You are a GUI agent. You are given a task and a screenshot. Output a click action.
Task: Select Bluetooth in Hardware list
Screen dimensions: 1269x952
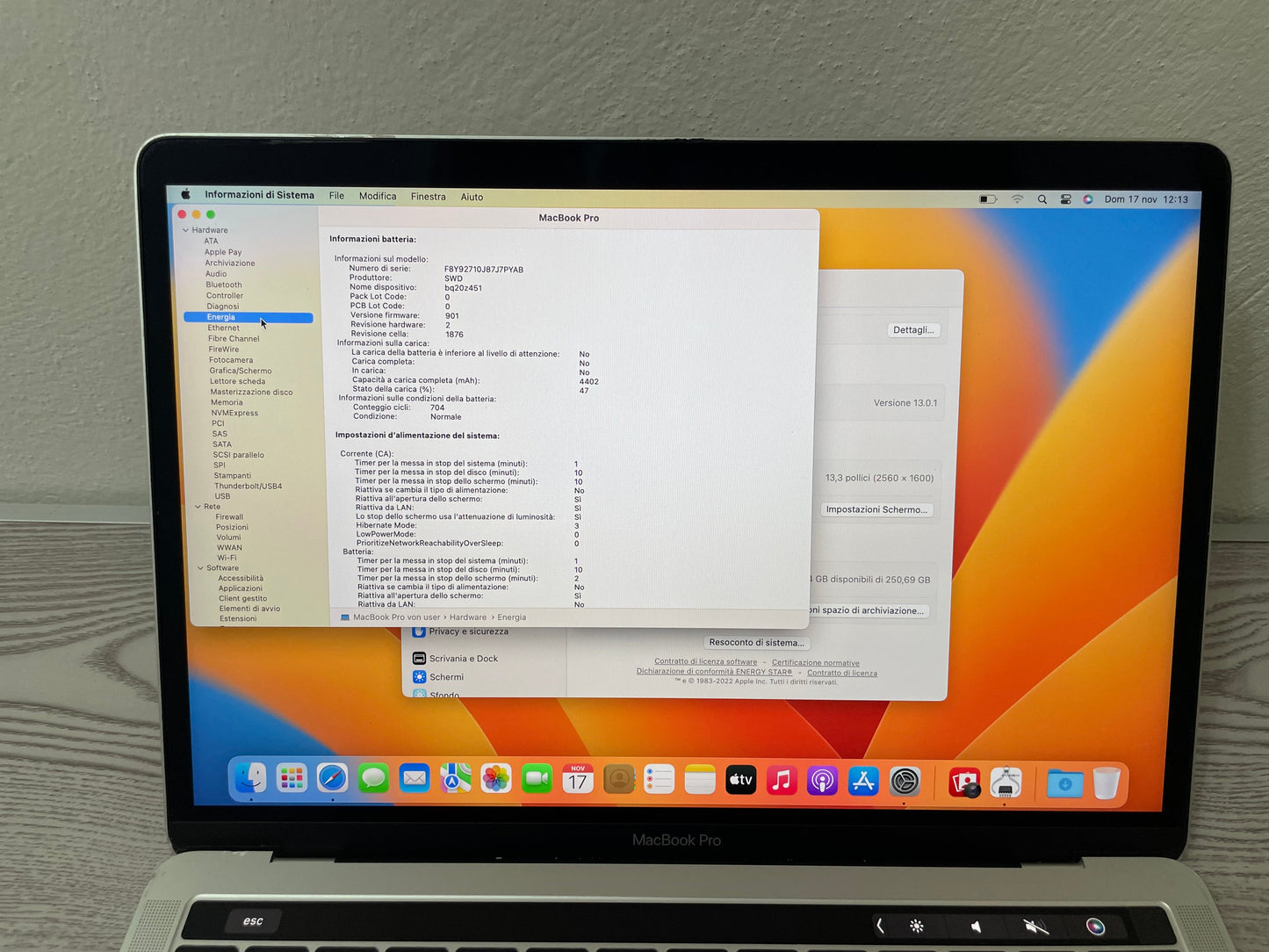[x=224, y=285]
